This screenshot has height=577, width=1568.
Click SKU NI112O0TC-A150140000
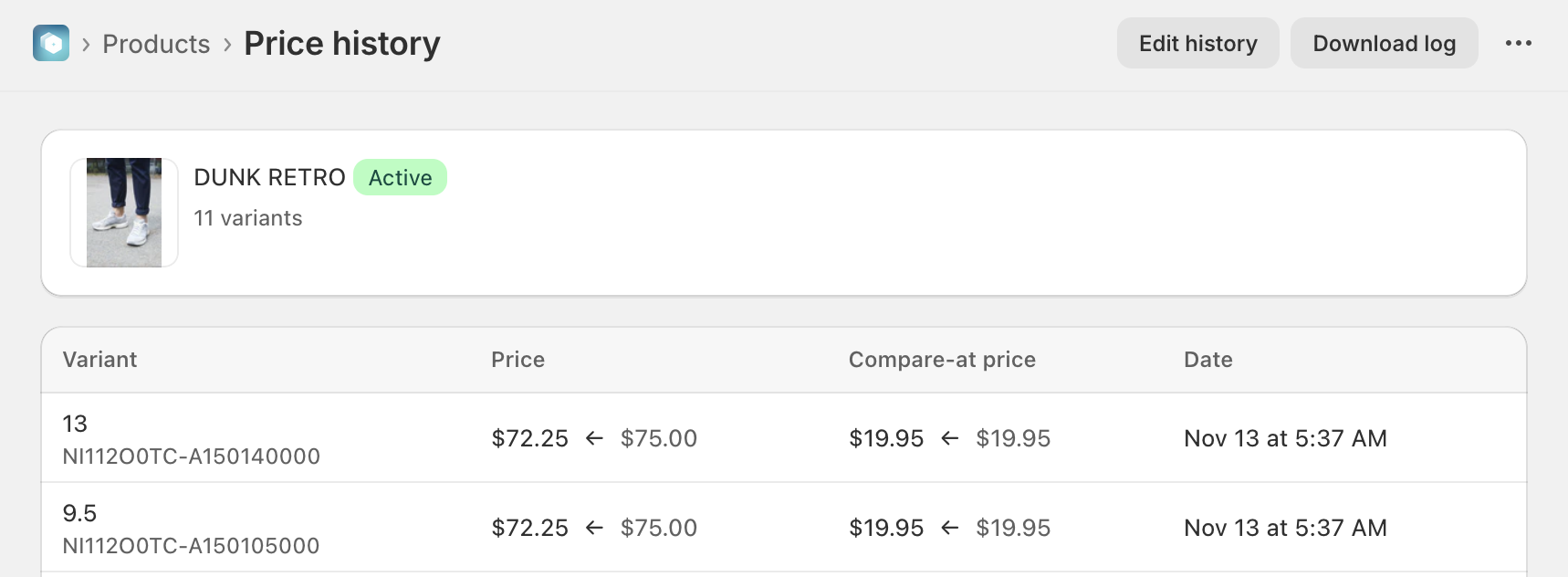[191, 456]
